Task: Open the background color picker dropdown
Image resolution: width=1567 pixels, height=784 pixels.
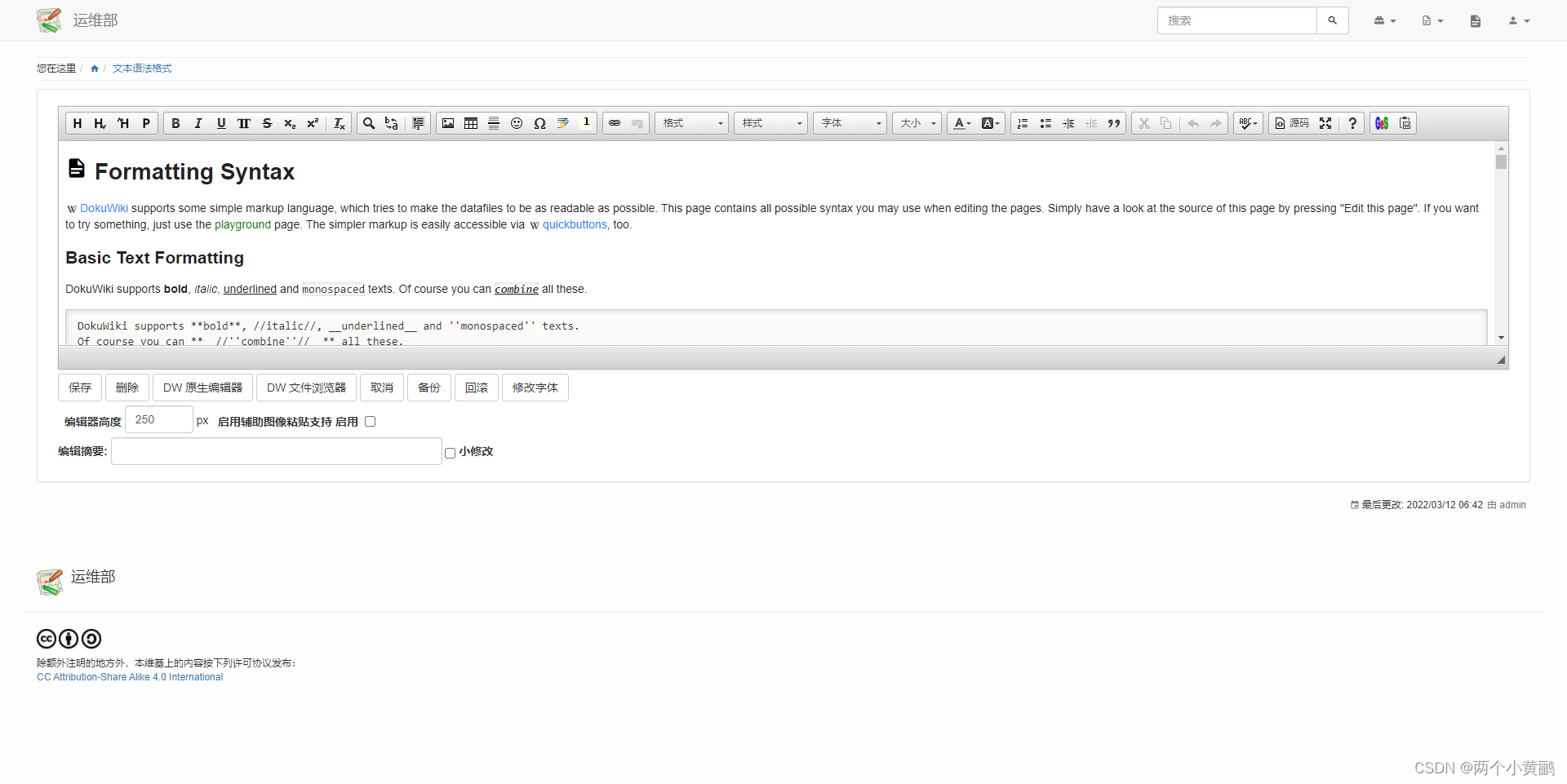Action: (990, 123)
